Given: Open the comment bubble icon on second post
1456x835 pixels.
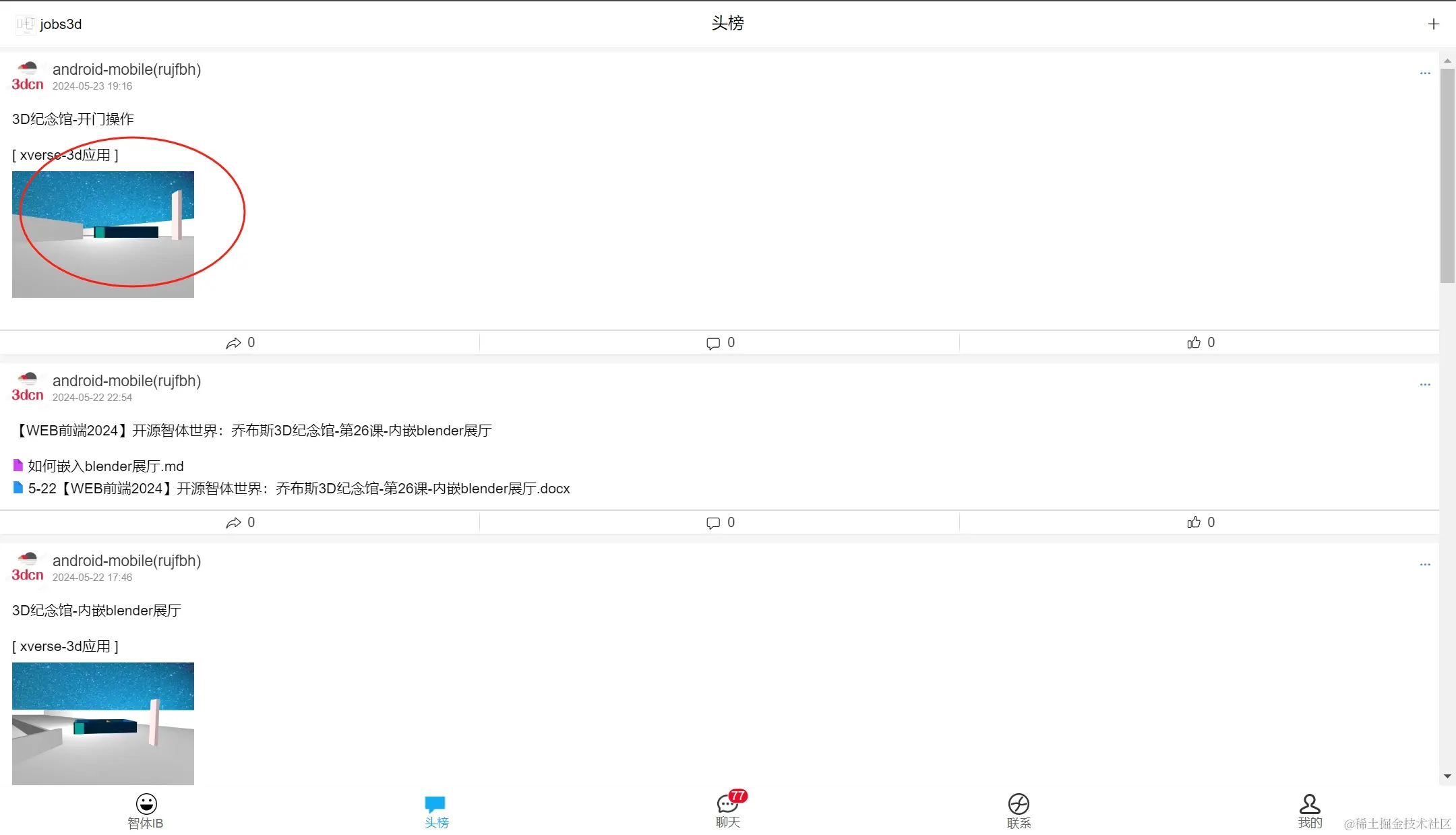Looking at the screenshot, I should click(712, 522).
